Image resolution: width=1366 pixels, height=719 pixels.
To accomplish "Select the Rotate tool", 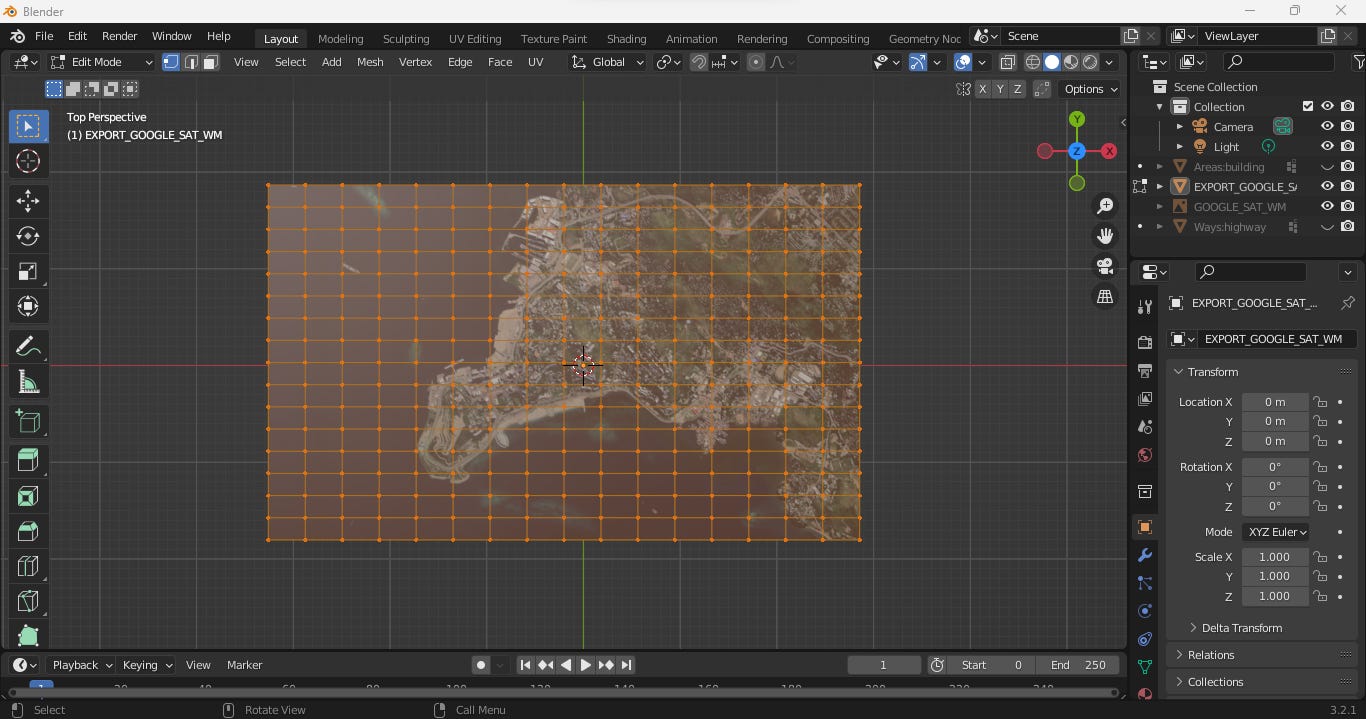I will 28,236.
